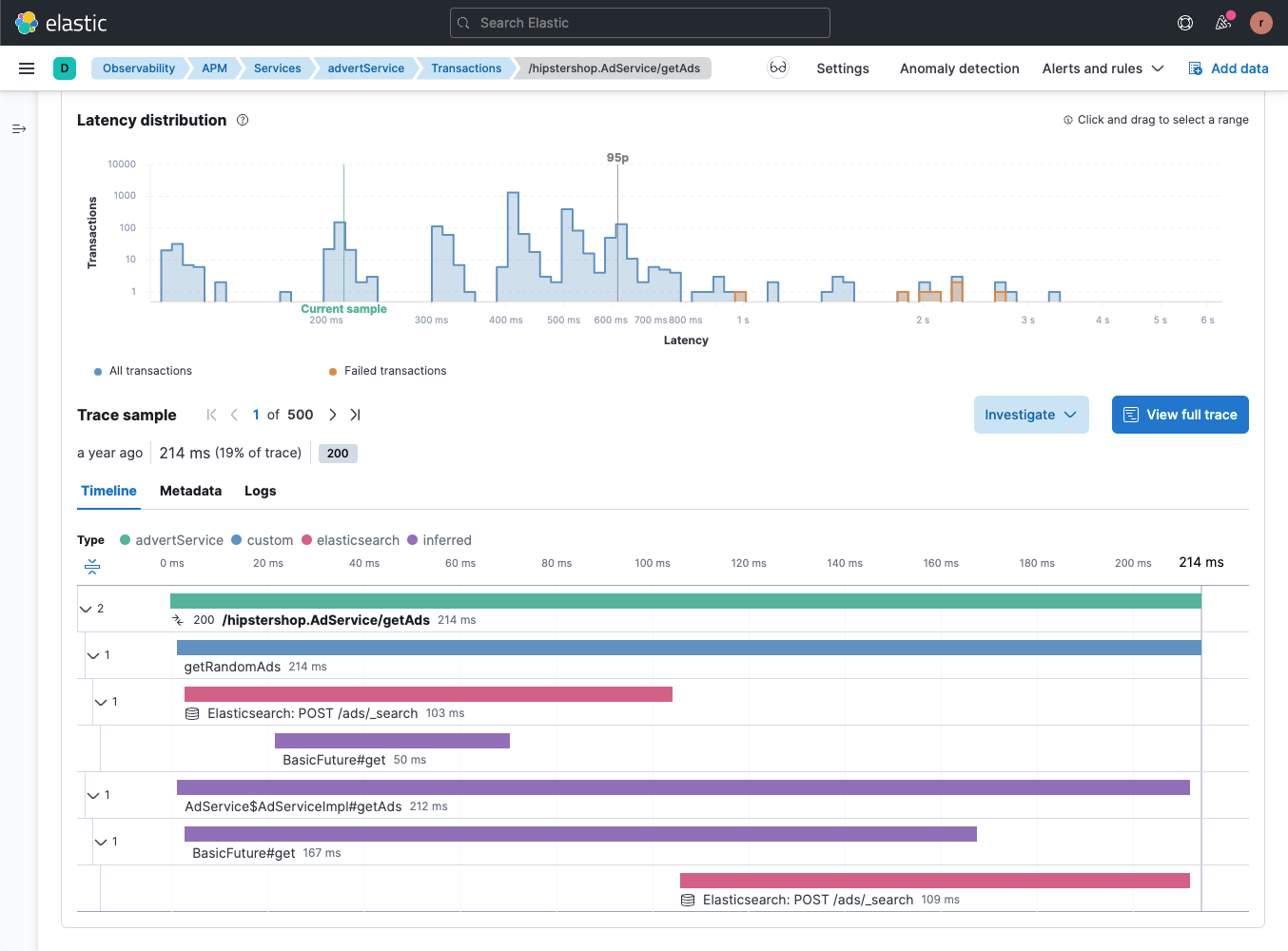Screen dimensions: 1288x951
Task: Toggle advertService type legend
Action: click(x=171, y=540)
